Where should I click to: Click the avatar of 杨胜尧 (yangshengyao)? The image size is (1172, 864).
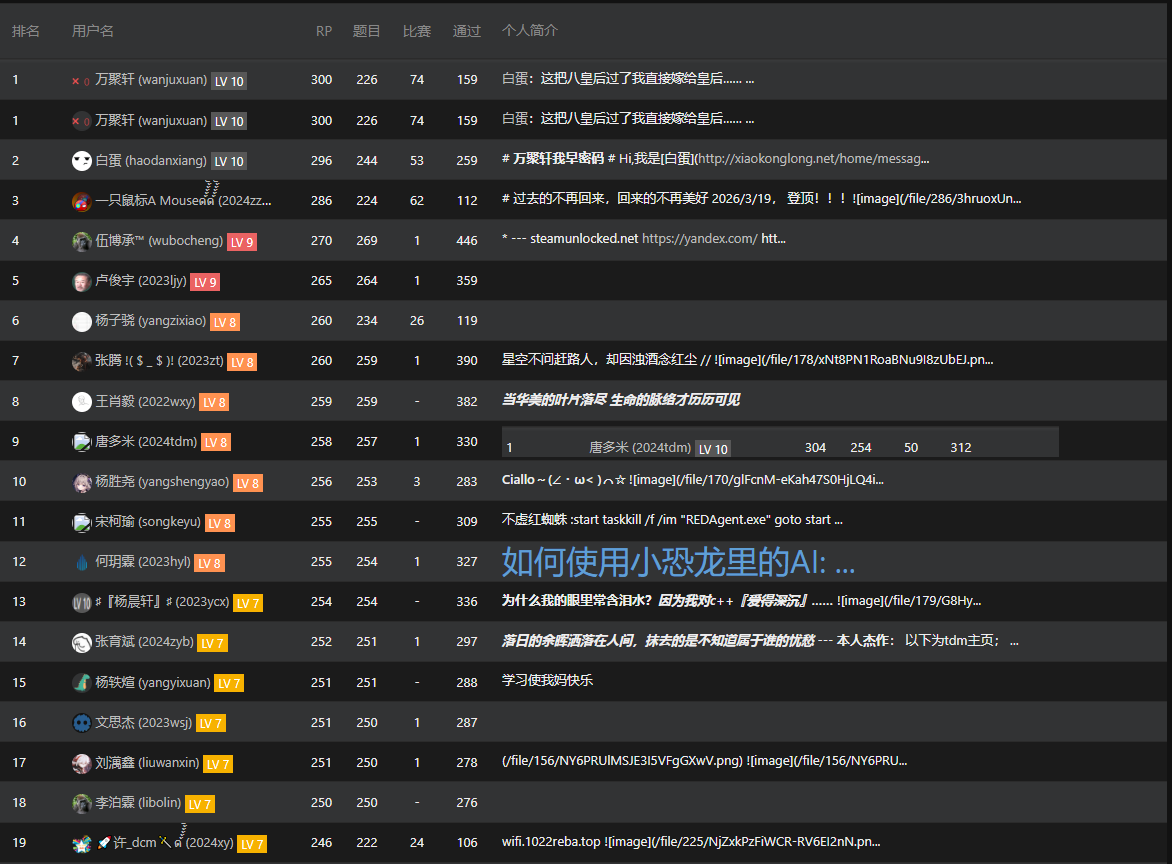(x=81, y=482)
